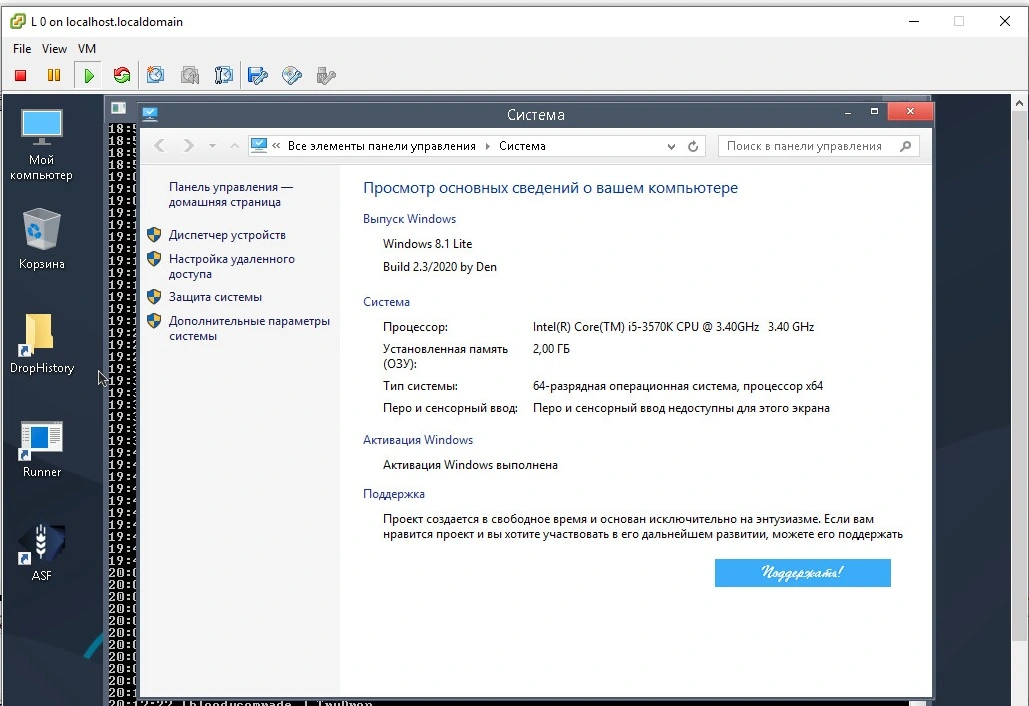The width and height of the screenshot is (1029, 706).
Task: Expand address bar history dropdown
Action: pos(671,146)
